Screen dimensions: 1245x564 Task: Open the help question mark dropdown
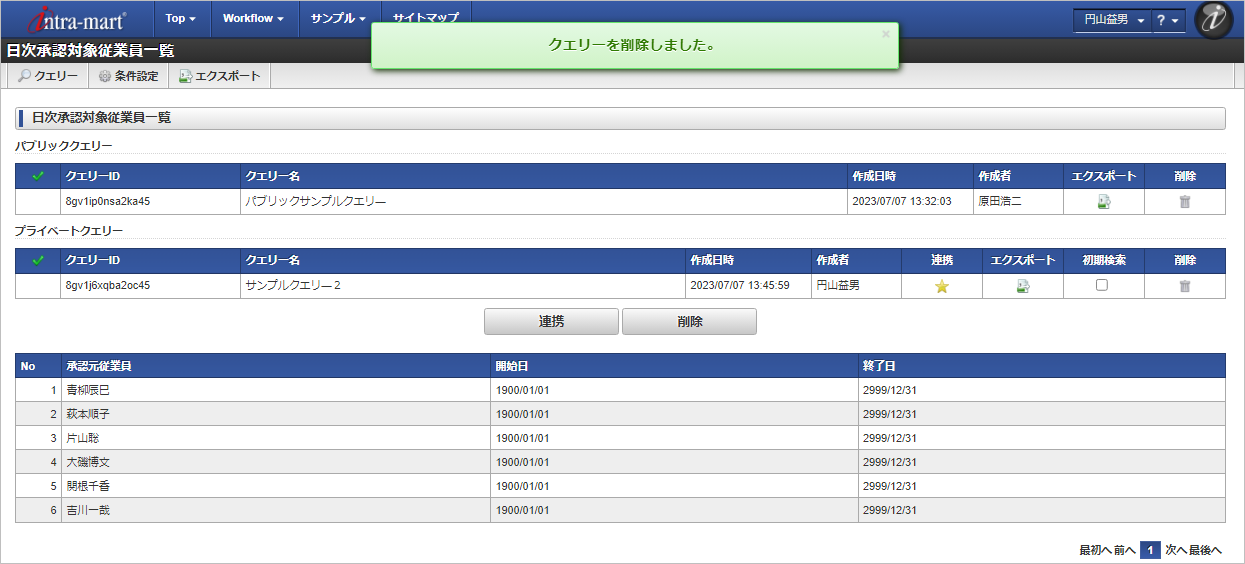point(1167,20)
